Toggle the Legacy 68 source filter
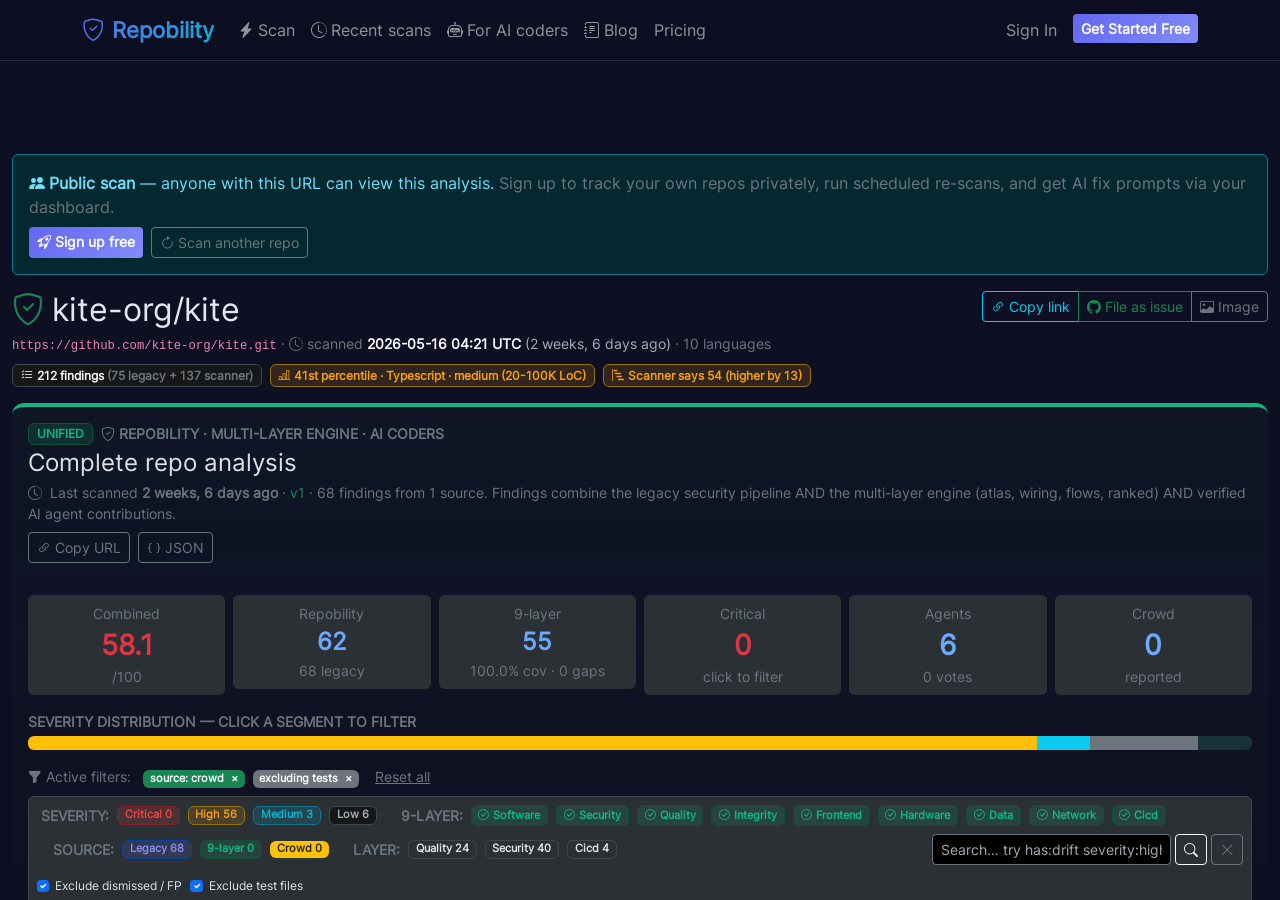Image resolution: width=1280 pixels, height=900 pixels. pos(157,849)
